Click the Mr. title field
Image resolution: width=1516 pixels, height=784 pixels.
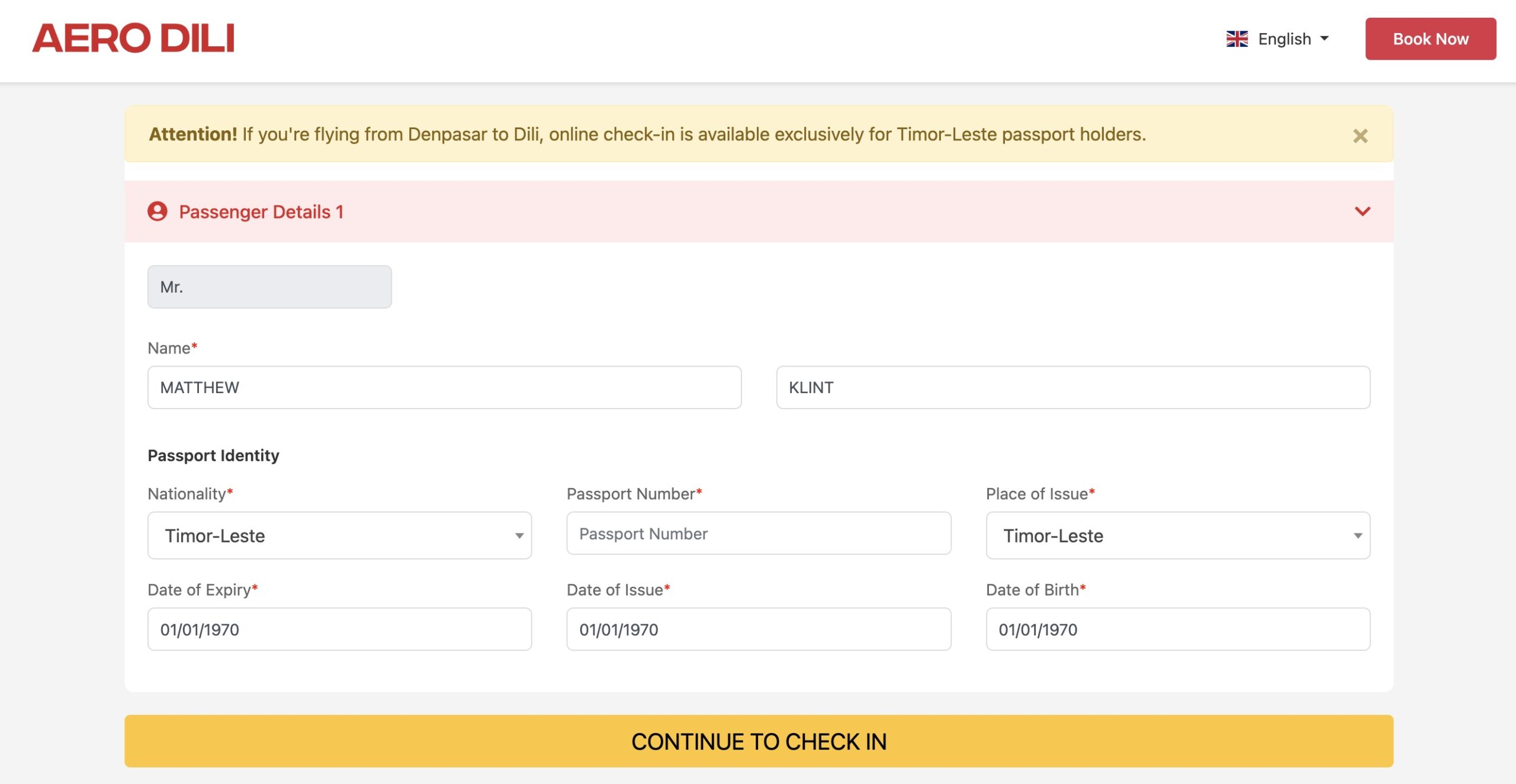(x=269, y=287)
